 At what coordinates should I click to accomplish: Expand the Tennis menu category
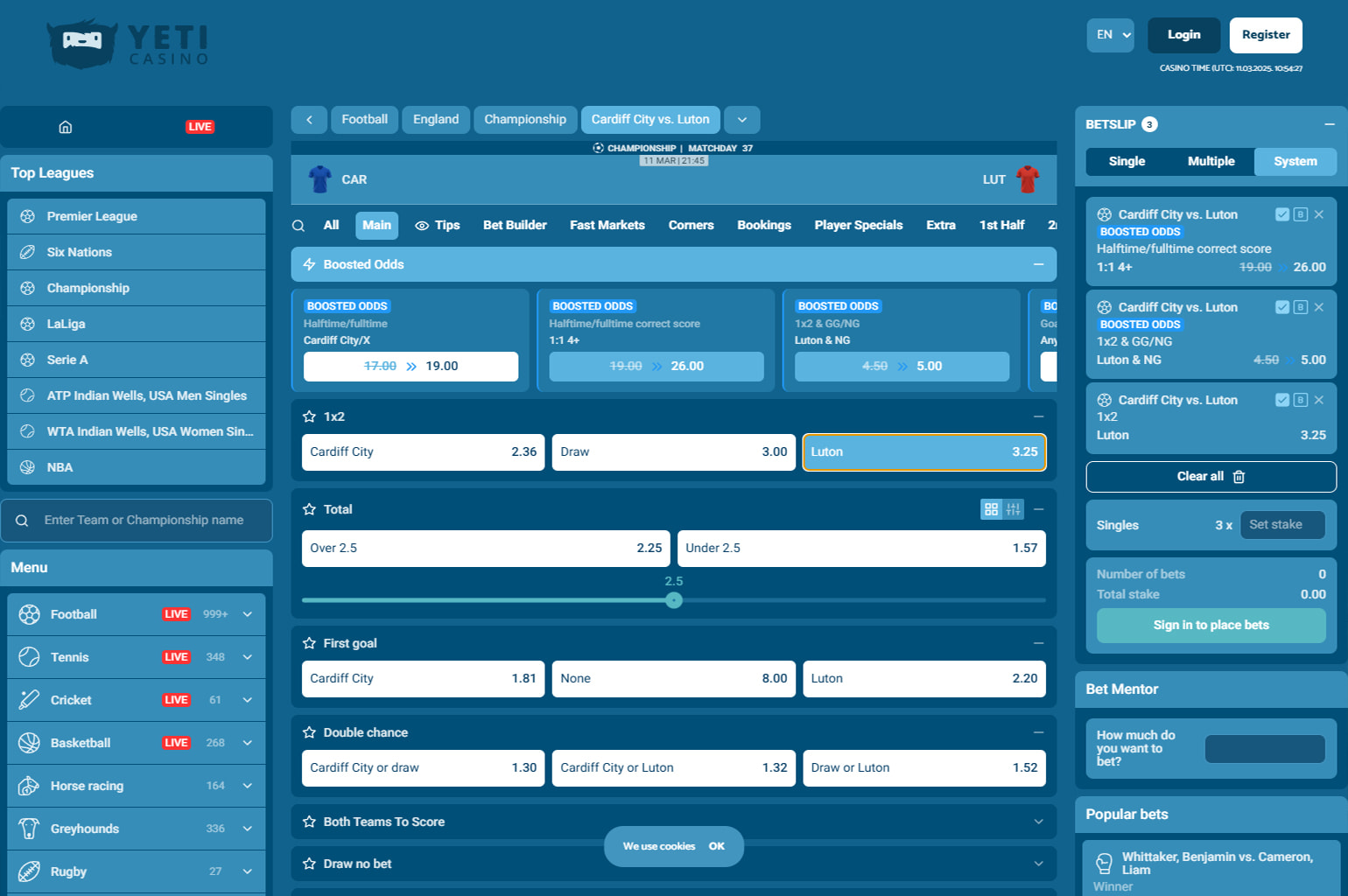[248, 657]
